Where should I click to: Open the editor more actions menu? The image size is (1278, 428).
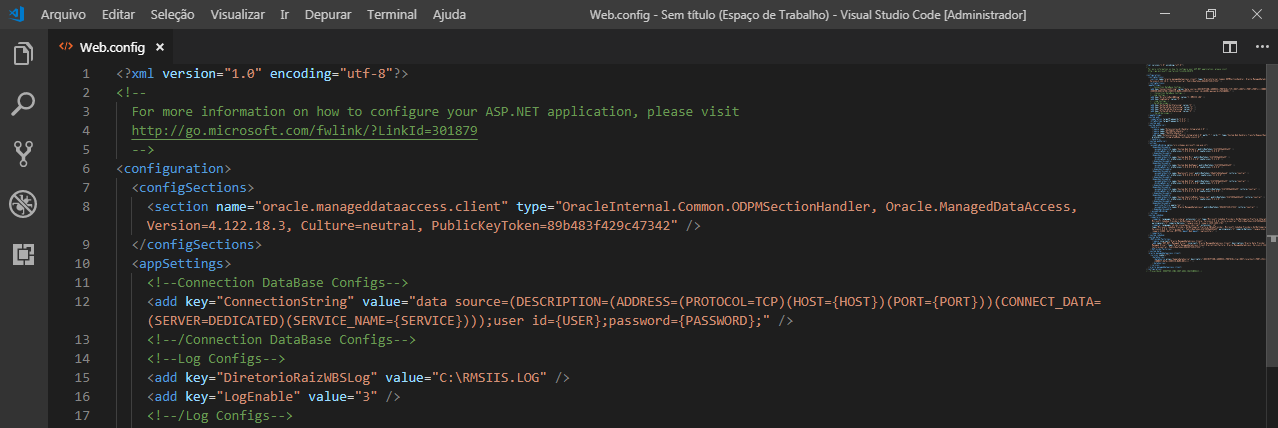click(x=1256, y=47)
